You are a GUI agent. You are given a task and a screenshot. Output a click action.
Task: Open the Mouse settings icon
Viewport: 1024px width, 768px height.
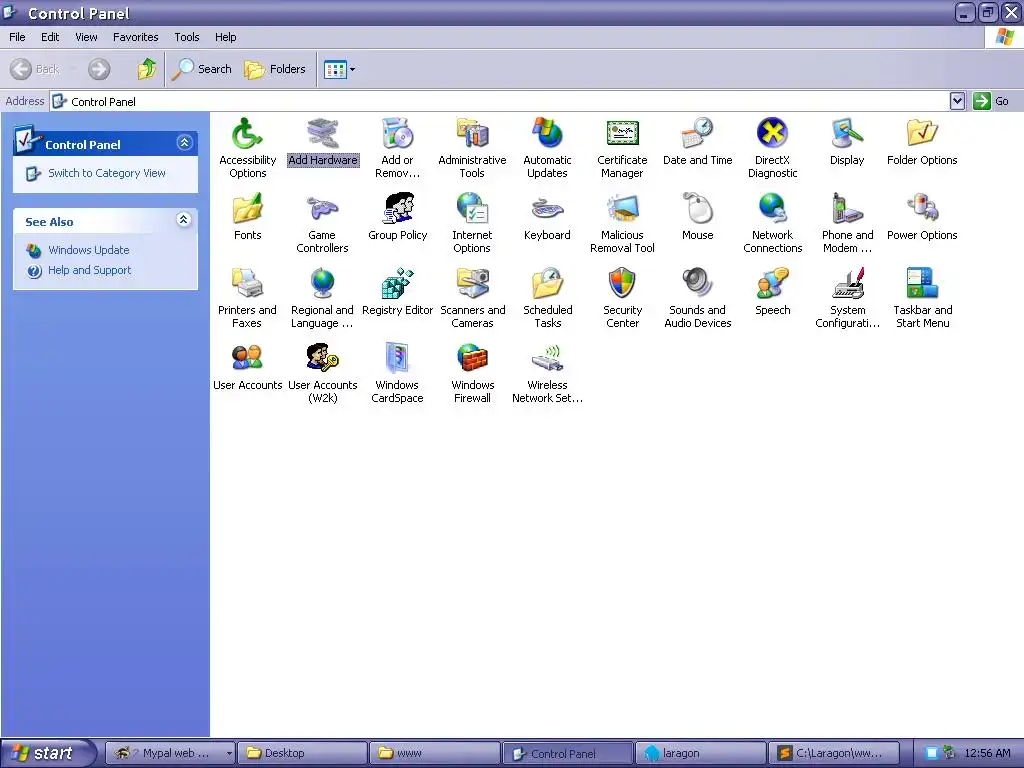(697, 209)
